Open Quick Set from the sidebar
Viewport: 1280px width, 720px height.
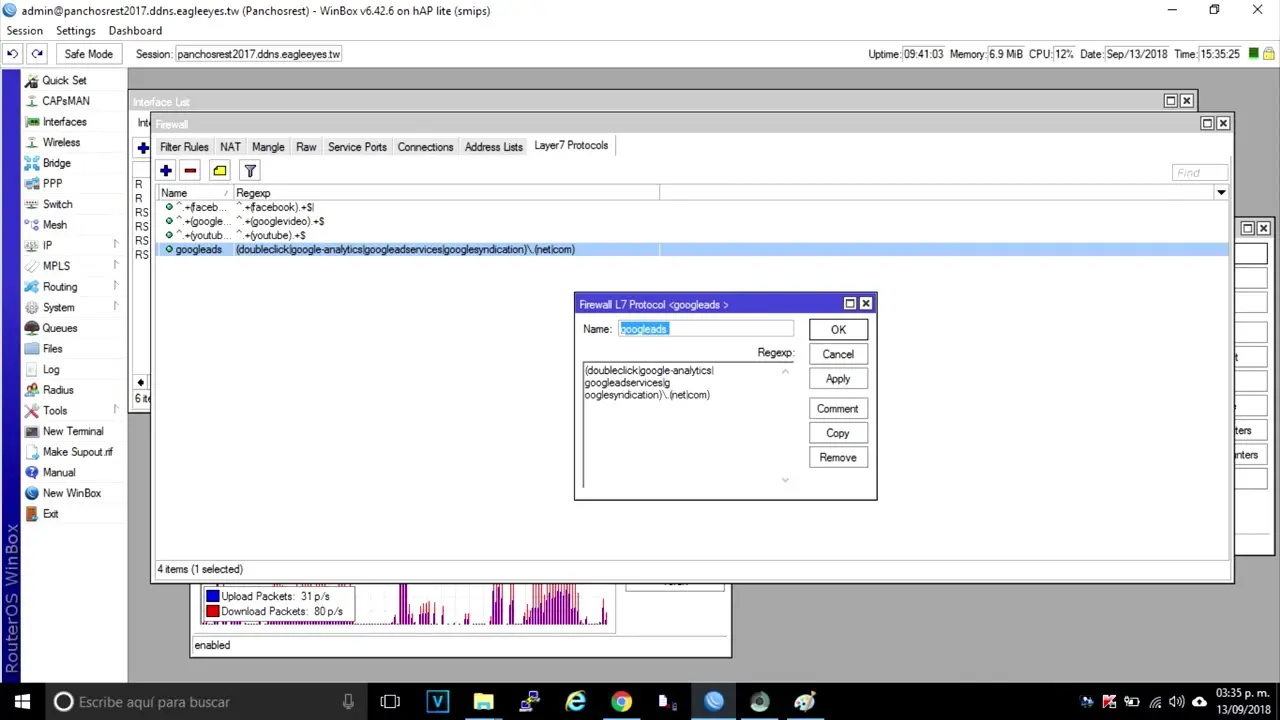point(64,80)
